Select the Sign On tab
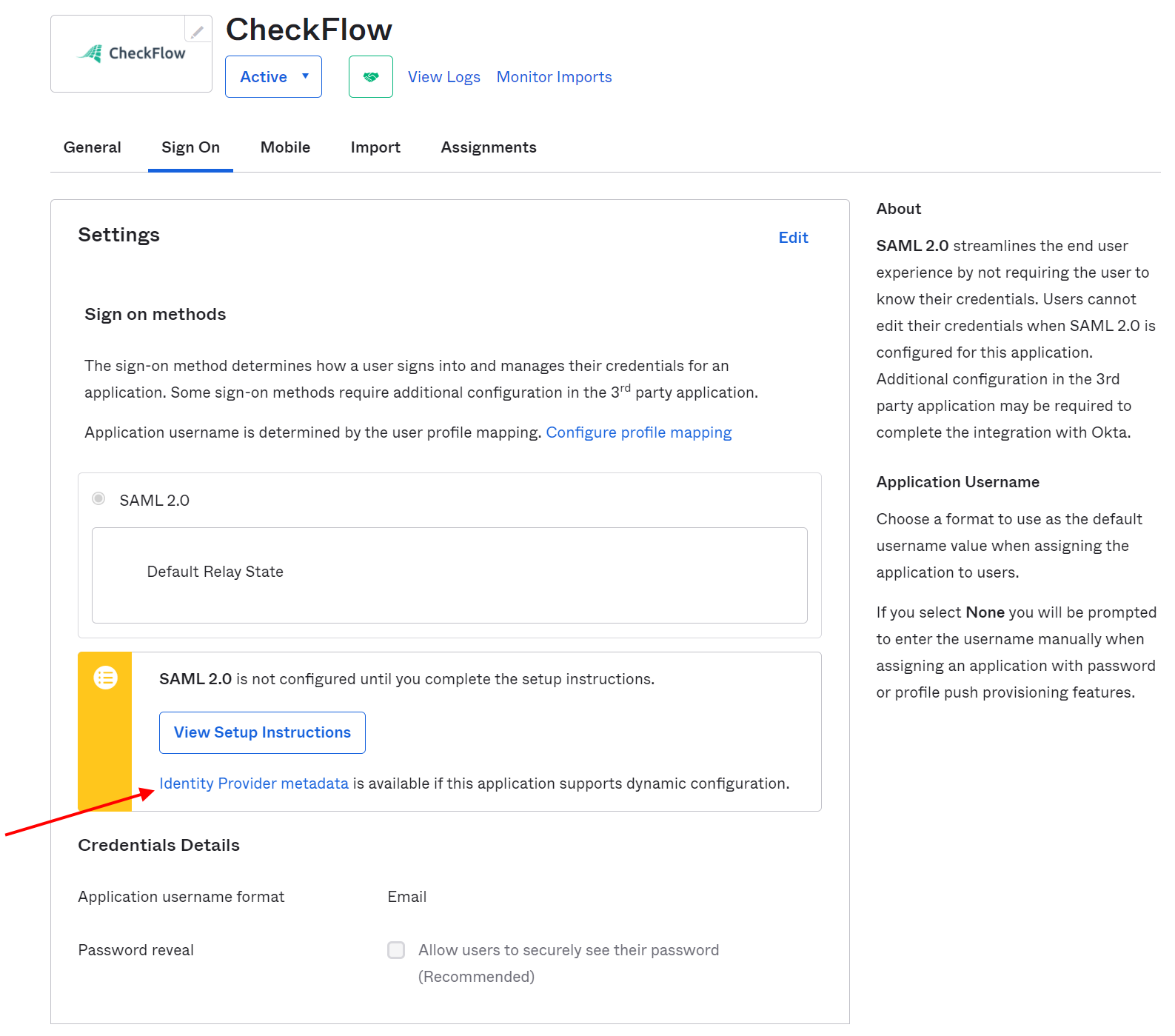This screenshot has width=1175, height=1036. [191, 147]
